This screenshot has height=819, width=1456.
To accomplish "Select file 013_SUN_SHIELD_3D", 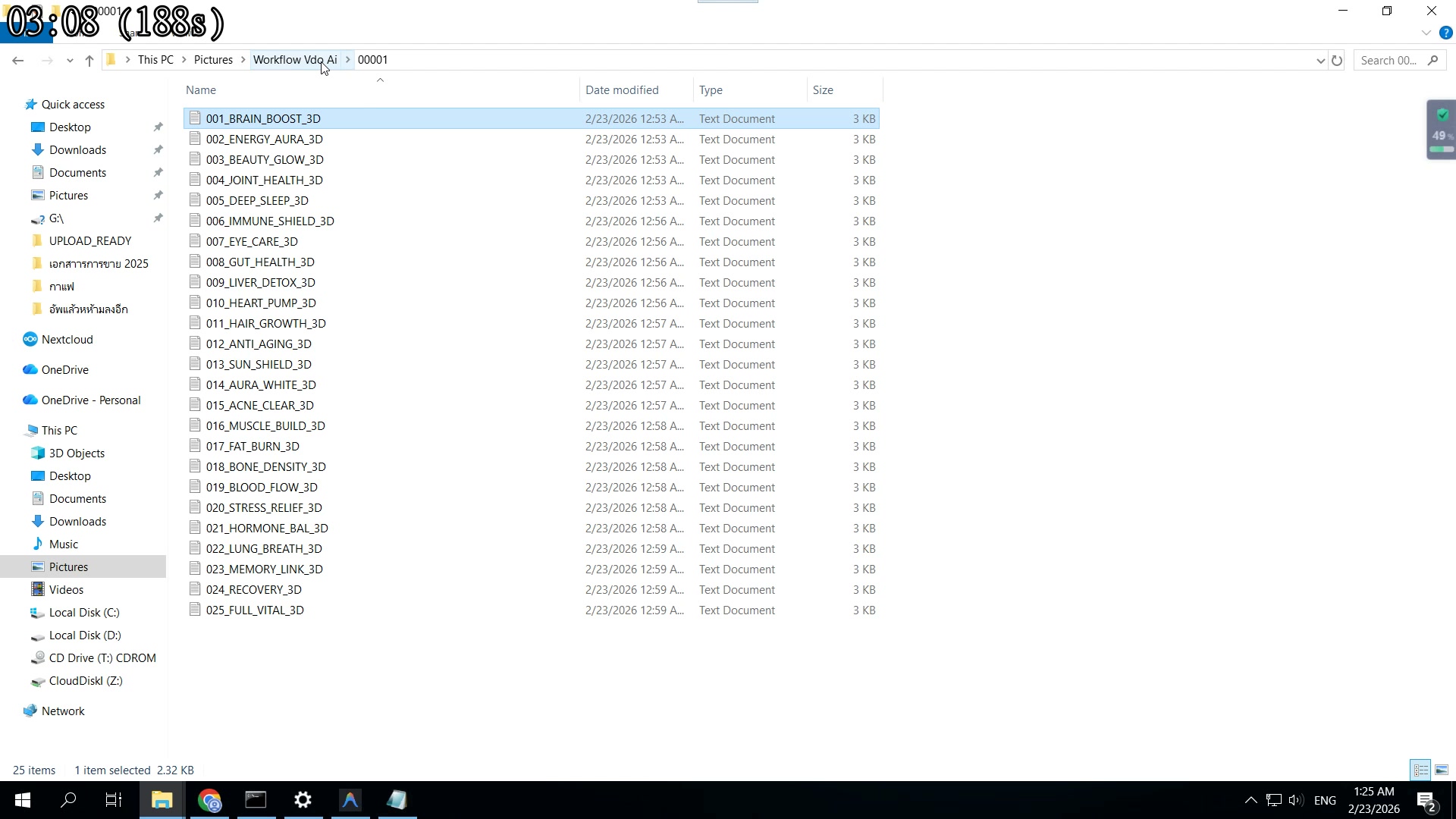I will (x=259, y=365).
